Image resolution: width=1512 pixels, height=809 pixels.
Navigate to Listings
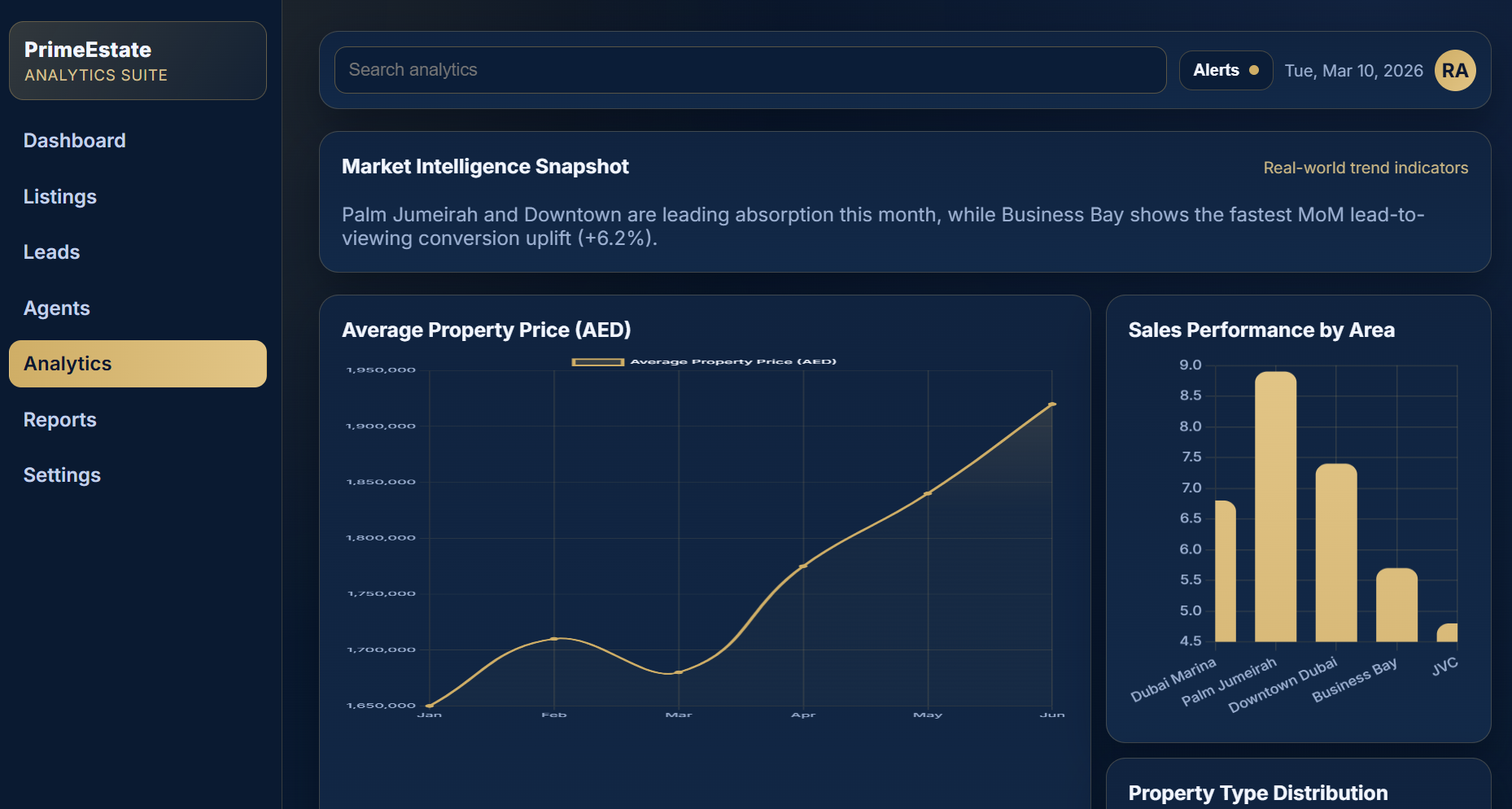(x=60, y=196)
